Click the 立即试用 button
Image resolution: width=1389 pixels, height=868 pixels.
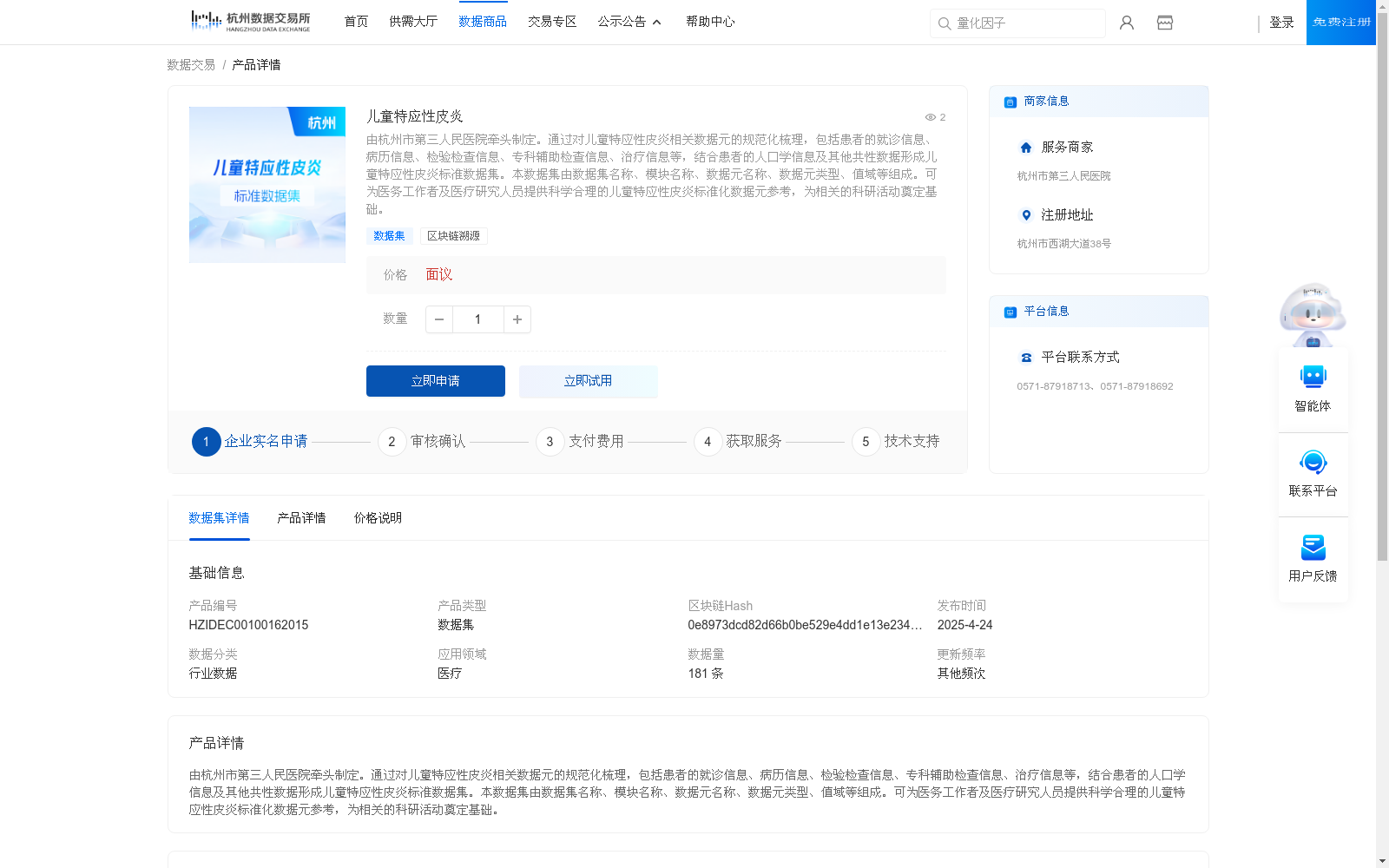(x=588, y=381)
